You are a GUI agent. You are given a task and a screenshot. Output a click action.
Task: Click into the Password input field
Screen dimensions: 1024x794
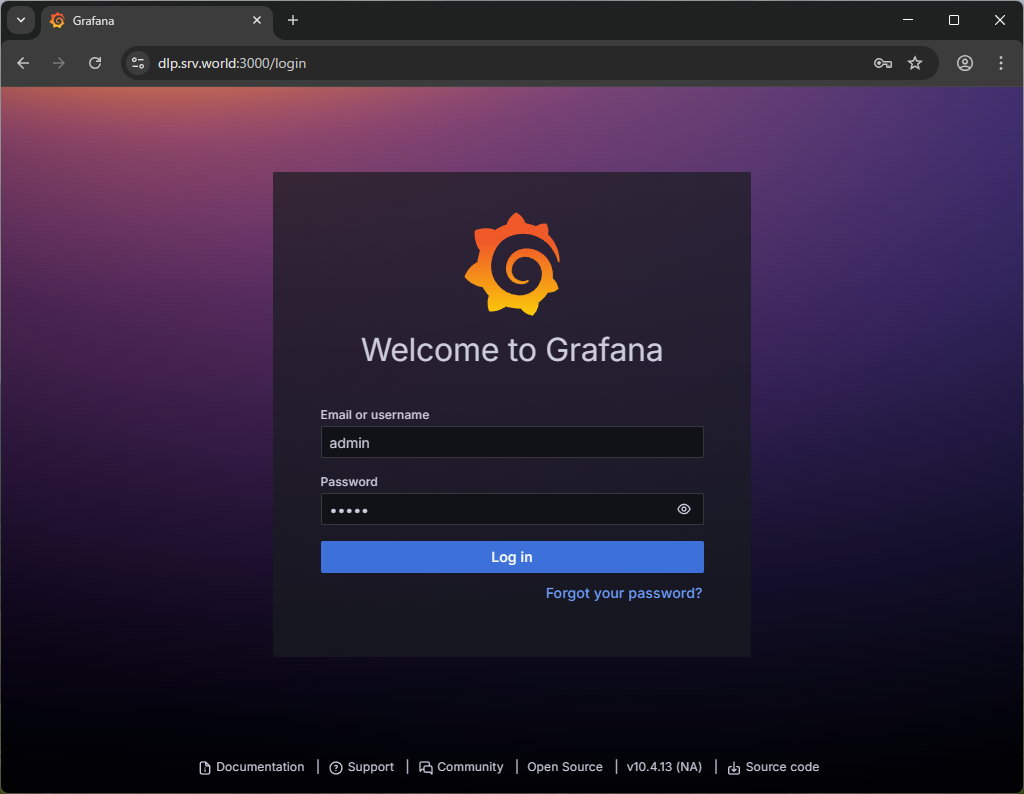[495, 509]
